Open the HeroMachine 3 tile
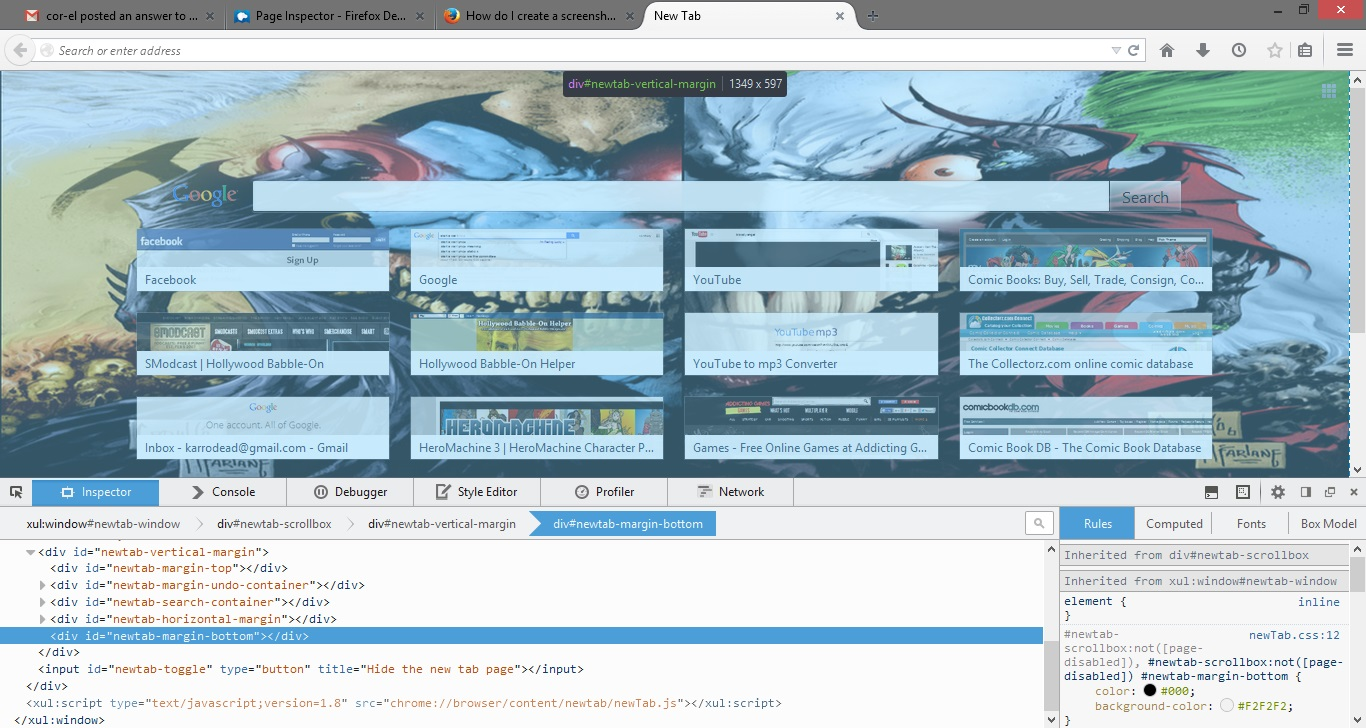The width and height of the screenshot is (1366, 728). [x=537, y=428]
